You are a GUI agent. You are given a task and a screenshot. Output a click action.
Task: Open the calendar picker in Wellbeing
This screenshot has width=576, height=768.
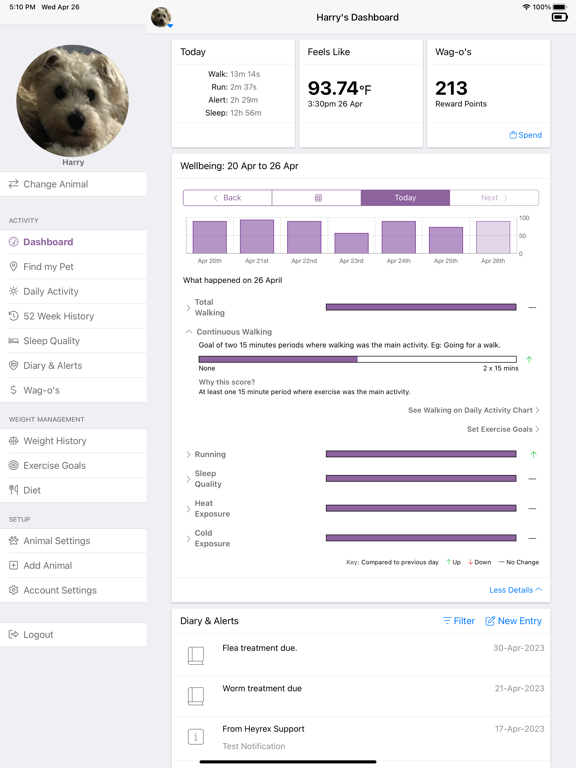tap(316, 198)
